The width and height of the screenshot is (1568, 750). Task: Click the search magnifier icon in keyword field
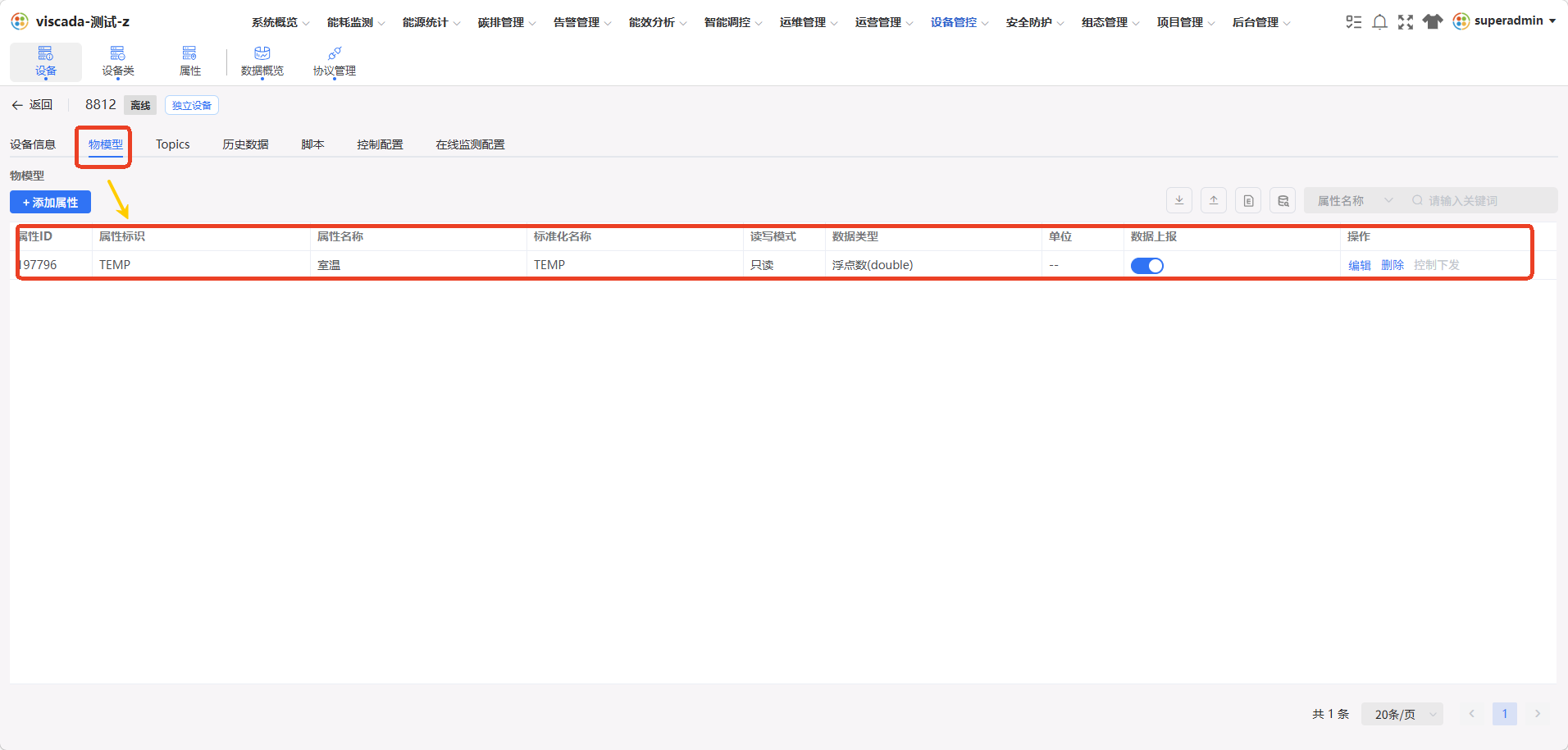coord(1417,200)
